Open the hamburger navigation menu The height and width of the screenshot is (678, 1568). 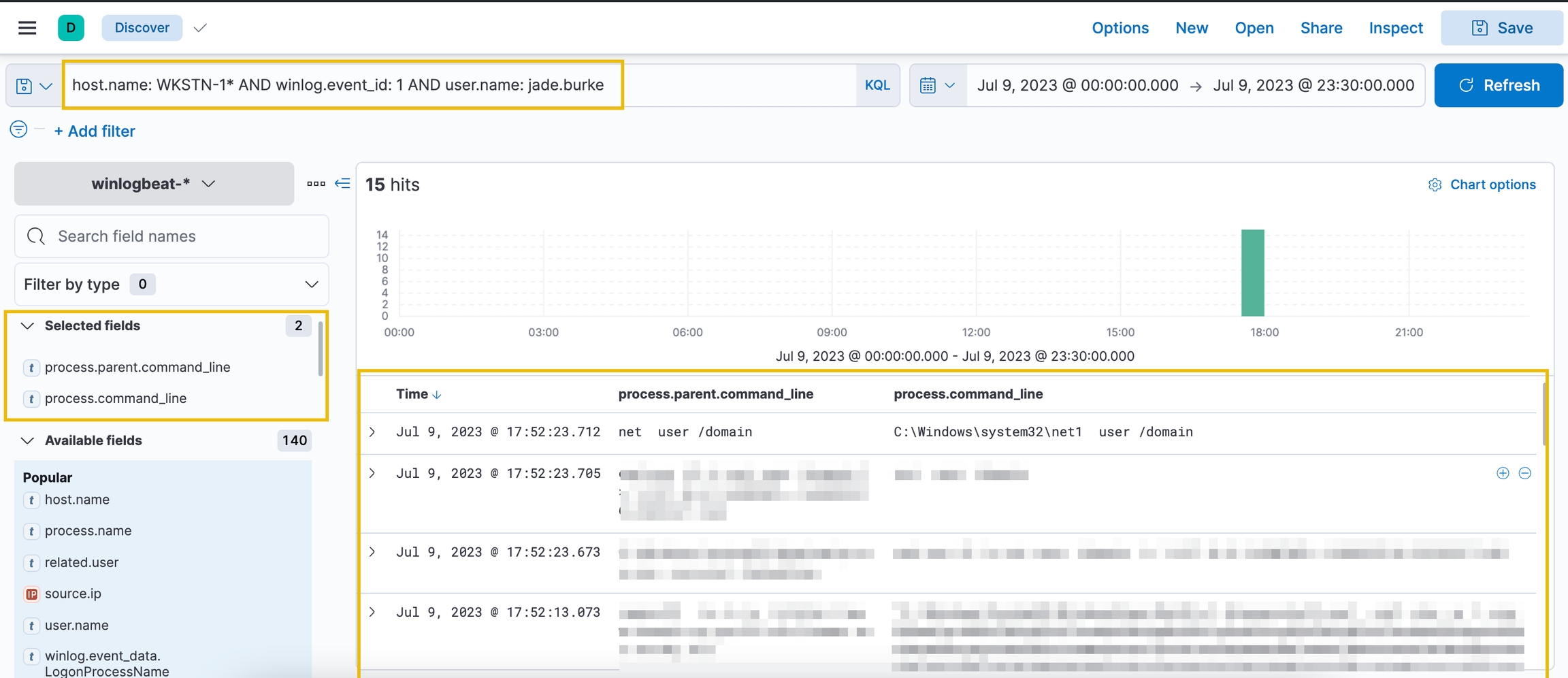(27, 28)
